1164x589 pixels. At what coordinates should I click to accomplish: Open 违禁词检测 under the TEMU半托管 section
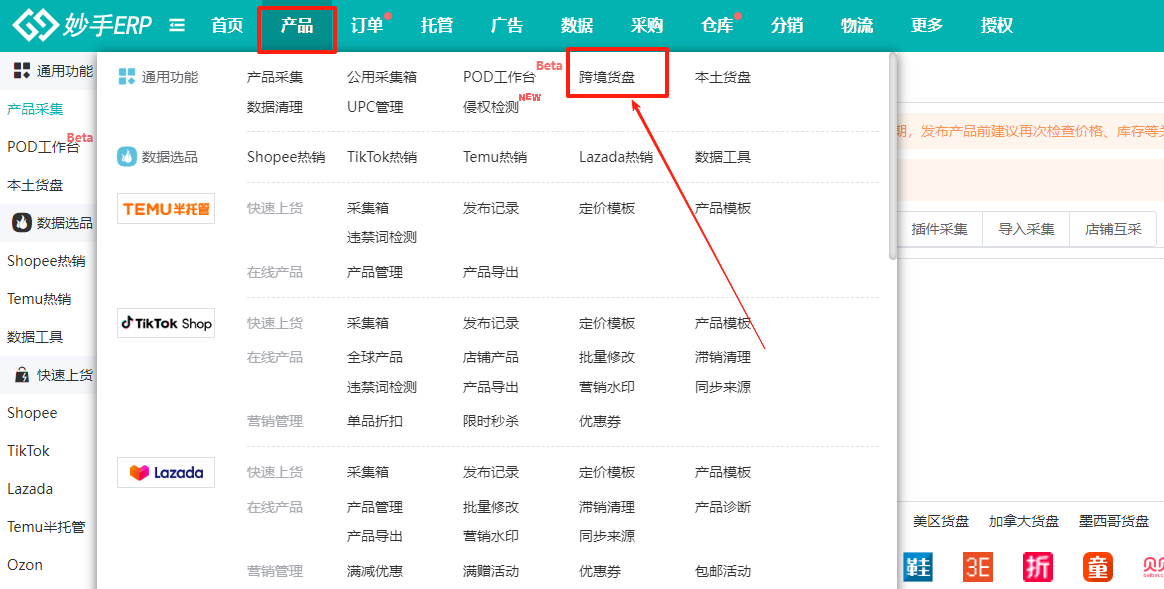(382, 238)
